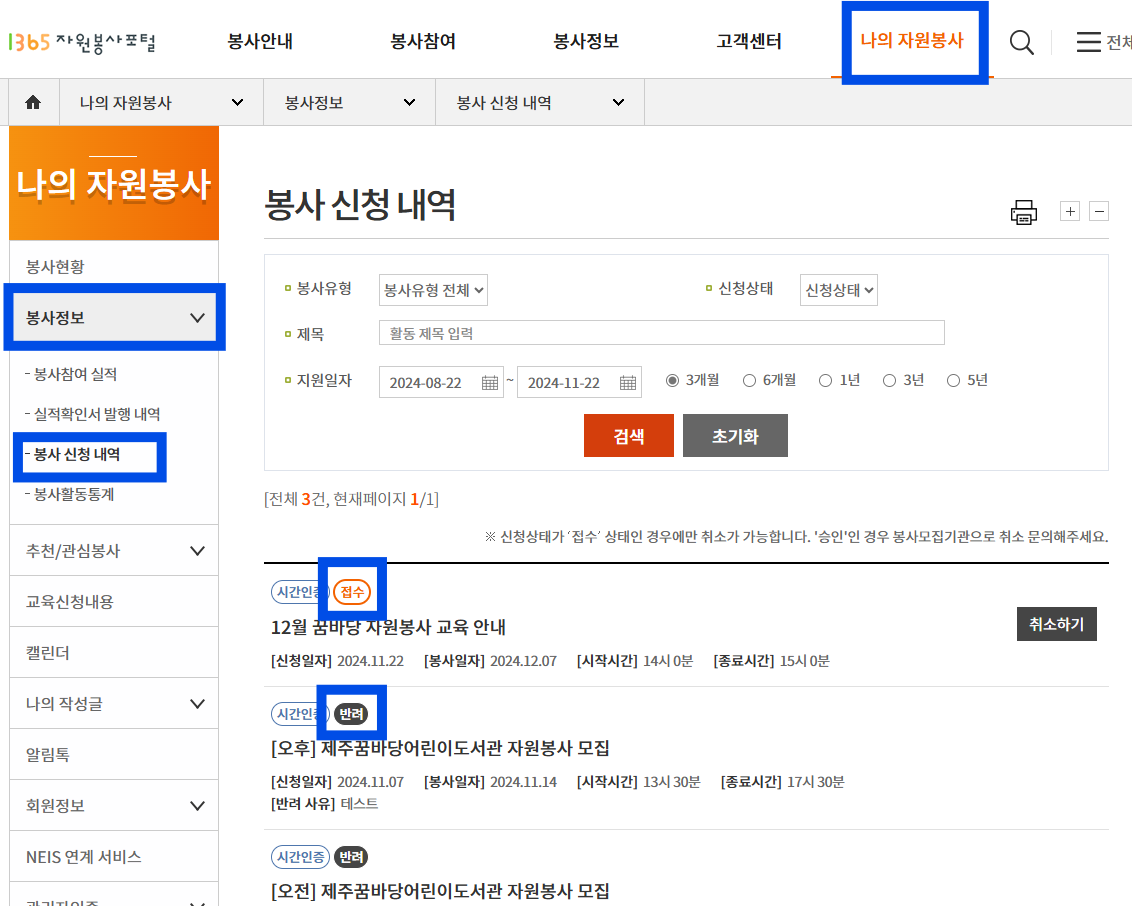Increase text size with plus icon
Viewport: 1132px width, 906px height.
(x=1070, y=212)
